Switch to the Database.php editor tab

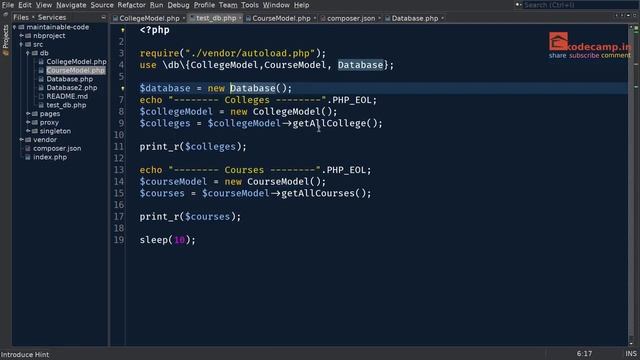(x=415, y=18)
